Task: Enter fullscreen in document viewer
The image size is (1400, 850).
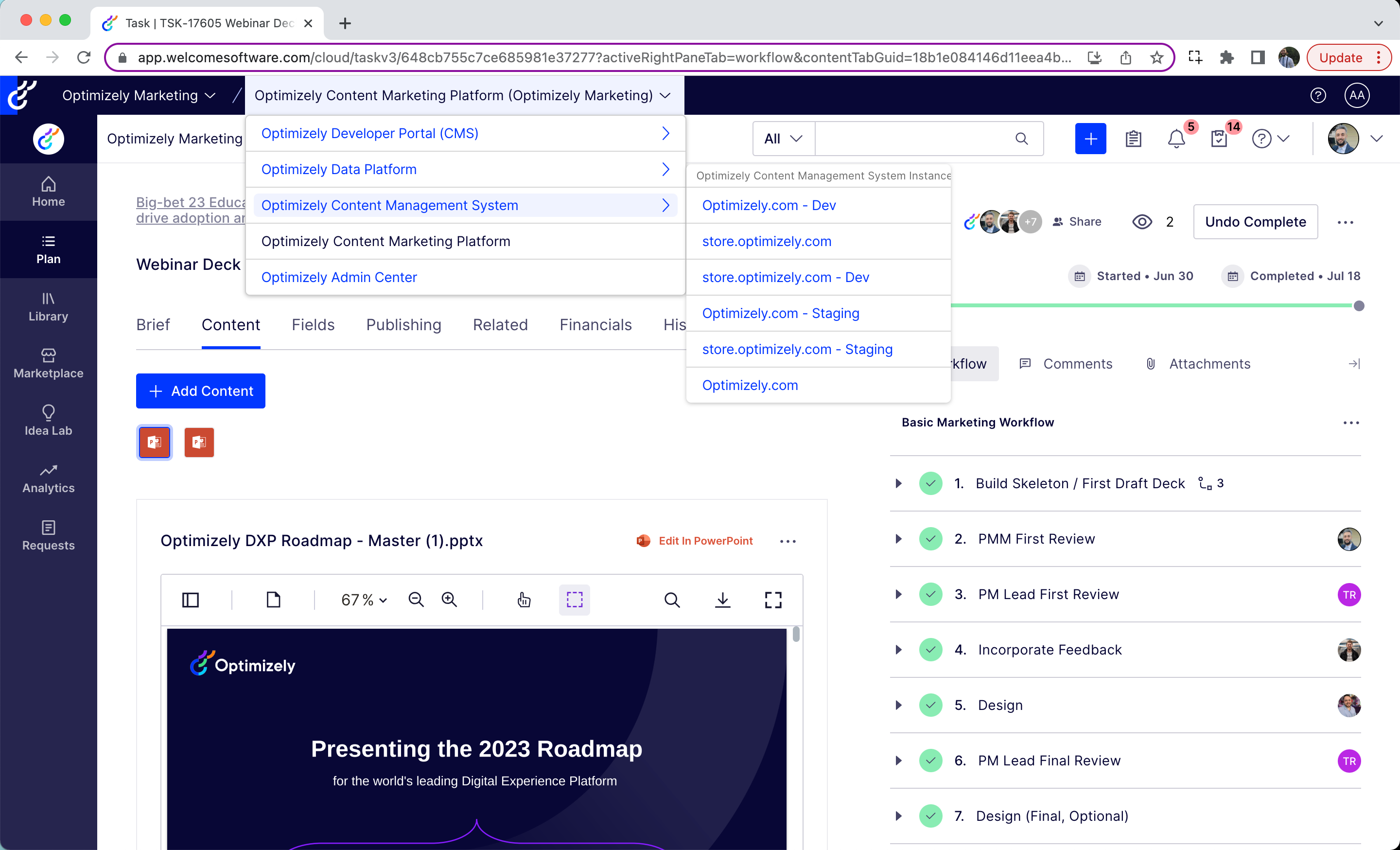Action: [773, 600]
